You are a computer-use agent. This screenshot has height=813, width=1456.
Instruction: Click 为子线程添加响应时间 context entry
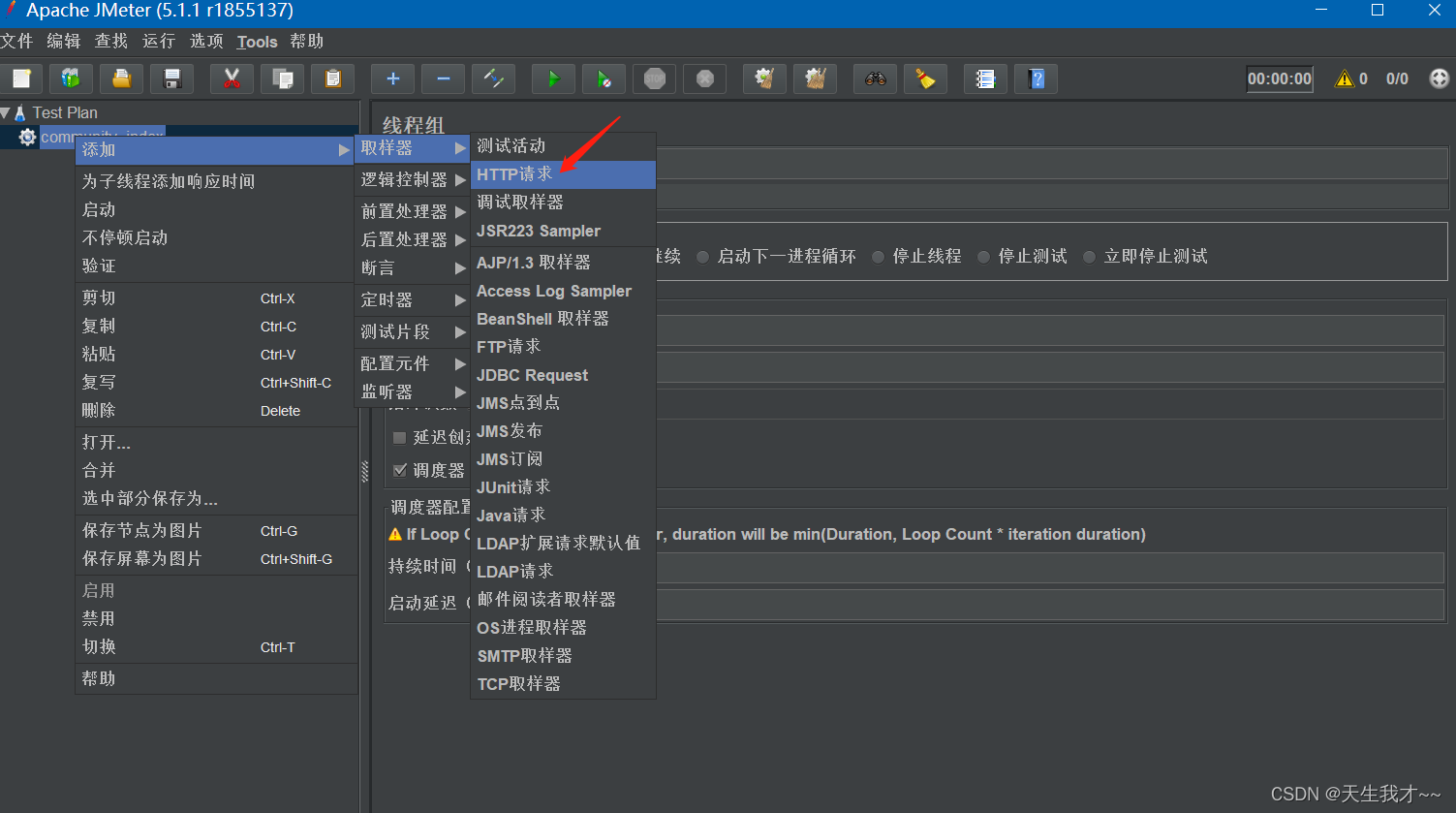(215, 181)
